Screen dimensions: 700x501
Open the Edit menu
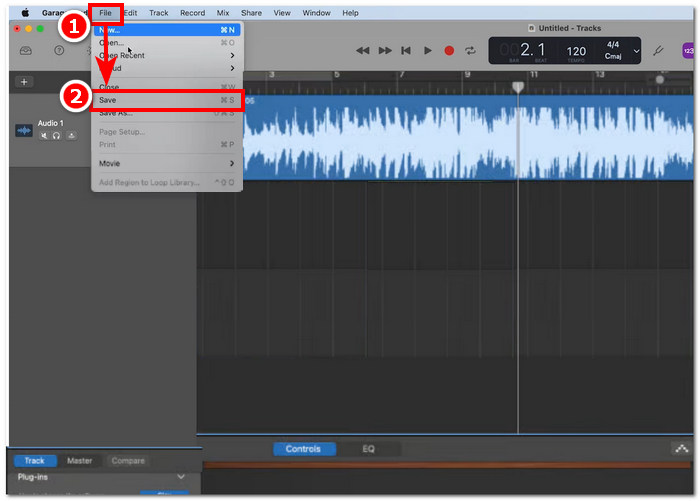point(130,13)
